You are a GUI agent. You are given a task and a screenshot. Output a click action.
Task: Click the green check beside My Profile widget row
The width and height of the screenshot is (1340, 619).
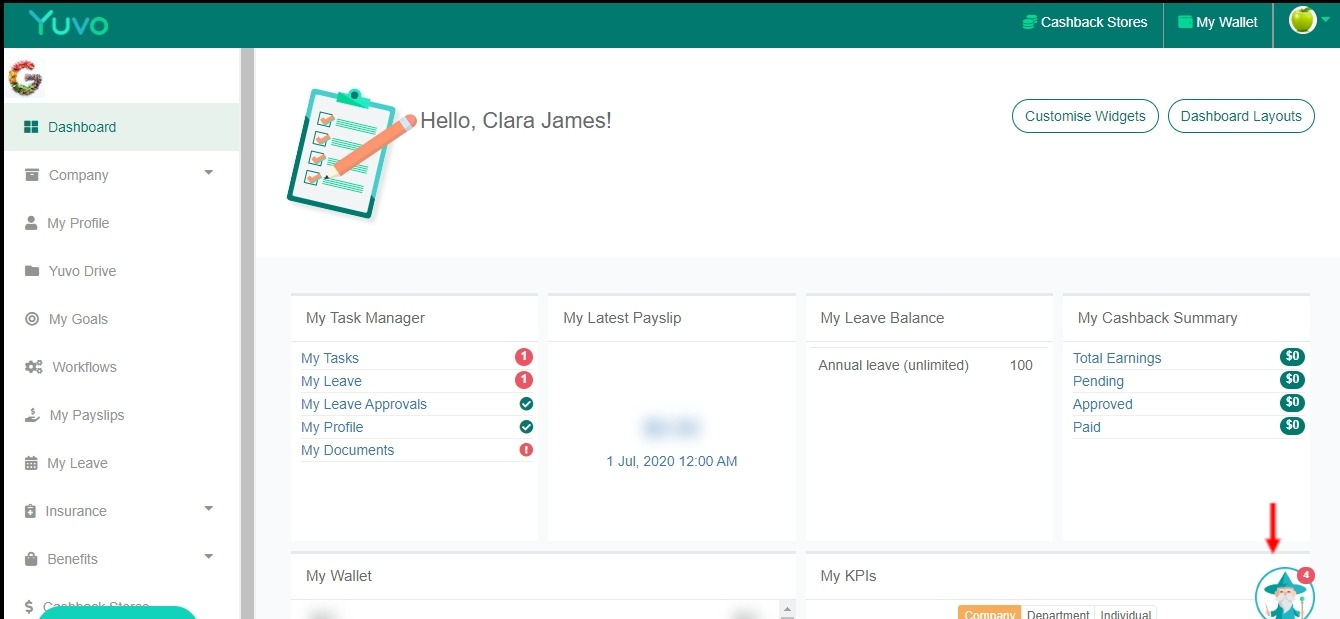point(526,427)
